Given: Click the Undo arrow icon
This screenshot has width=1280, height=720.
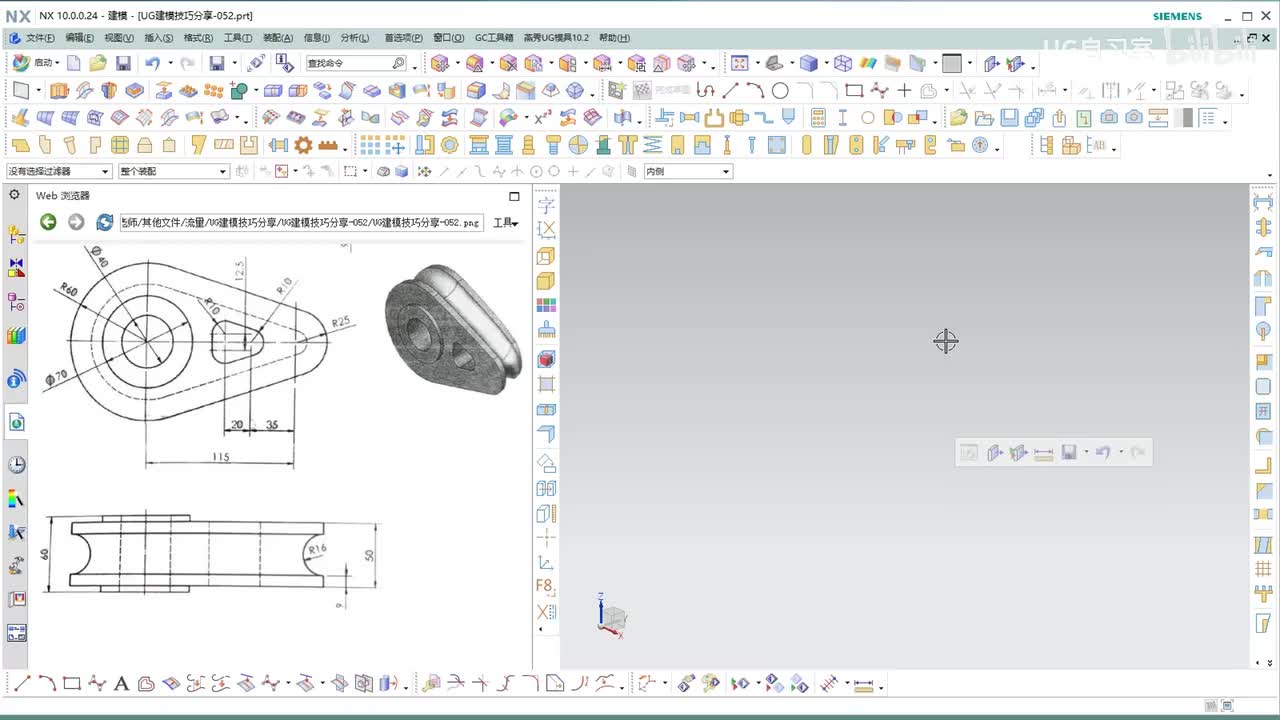Looking at the screenshot, I should tap(151, 63).
